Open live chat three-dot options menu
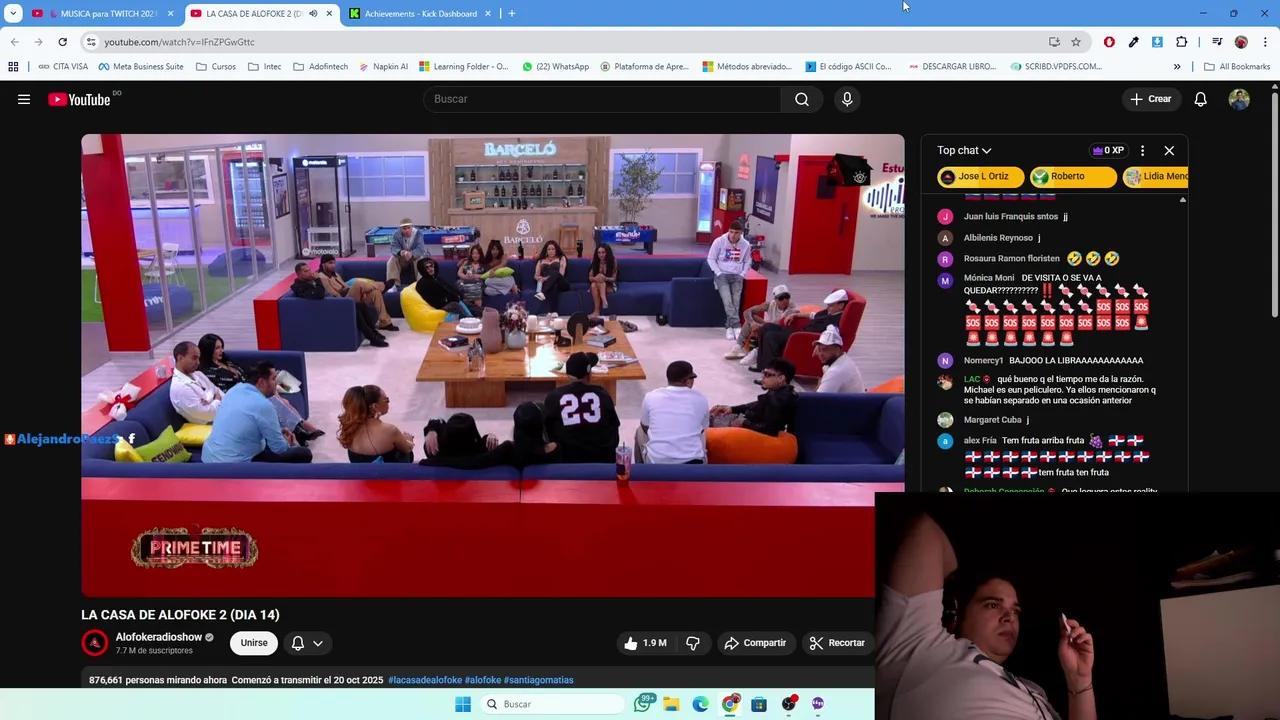1280x720 pixels. coord(1142,151)
